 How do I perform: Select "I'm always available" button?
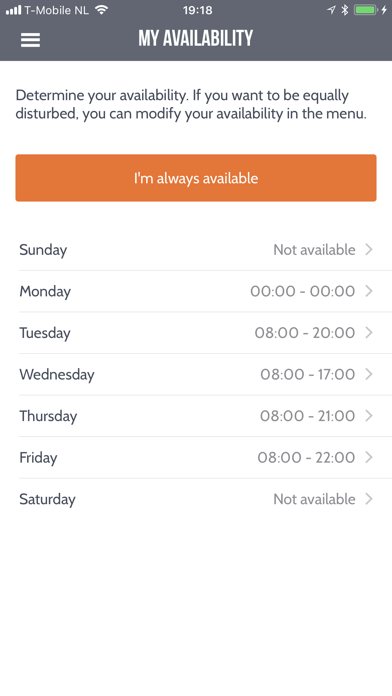coord(196,178)
